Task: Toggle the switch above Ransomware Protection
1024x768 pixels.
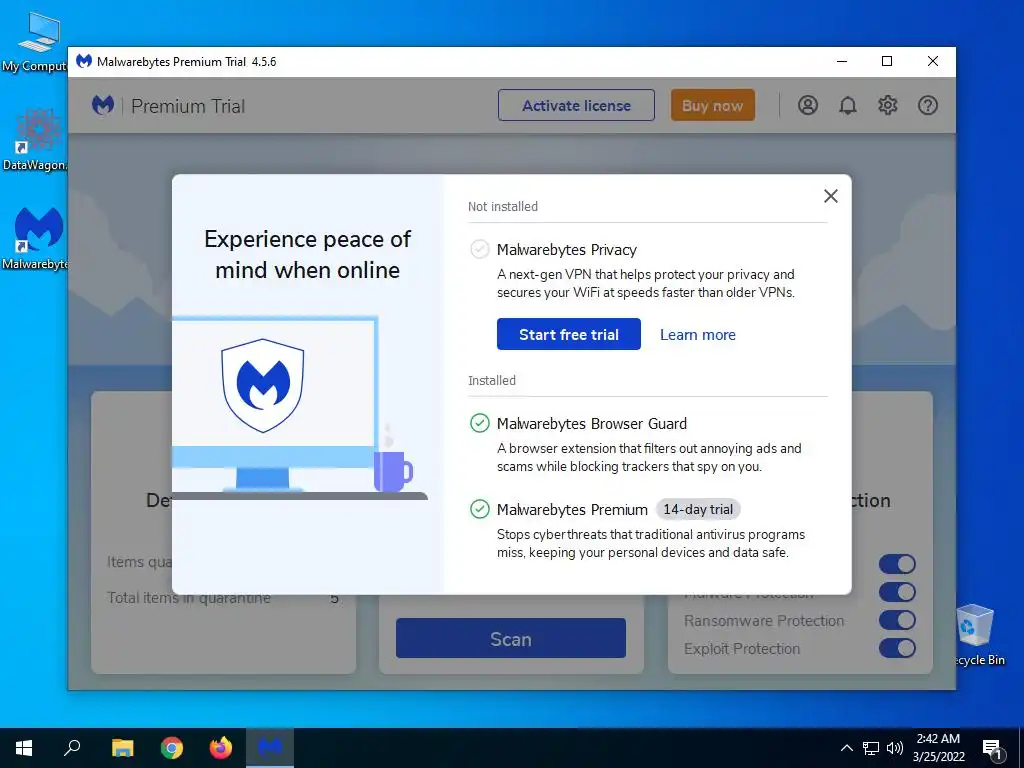Action: [897, 592]
